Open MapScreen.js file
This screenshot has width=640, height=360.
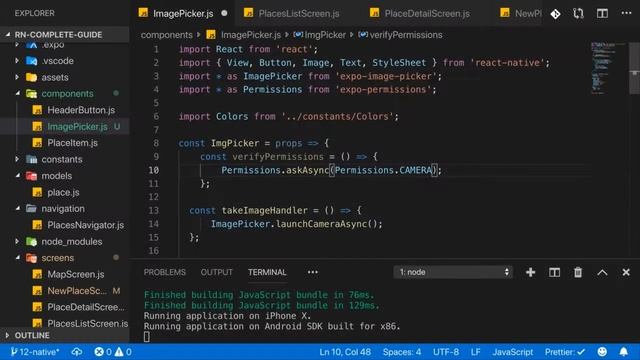(76, 274)
